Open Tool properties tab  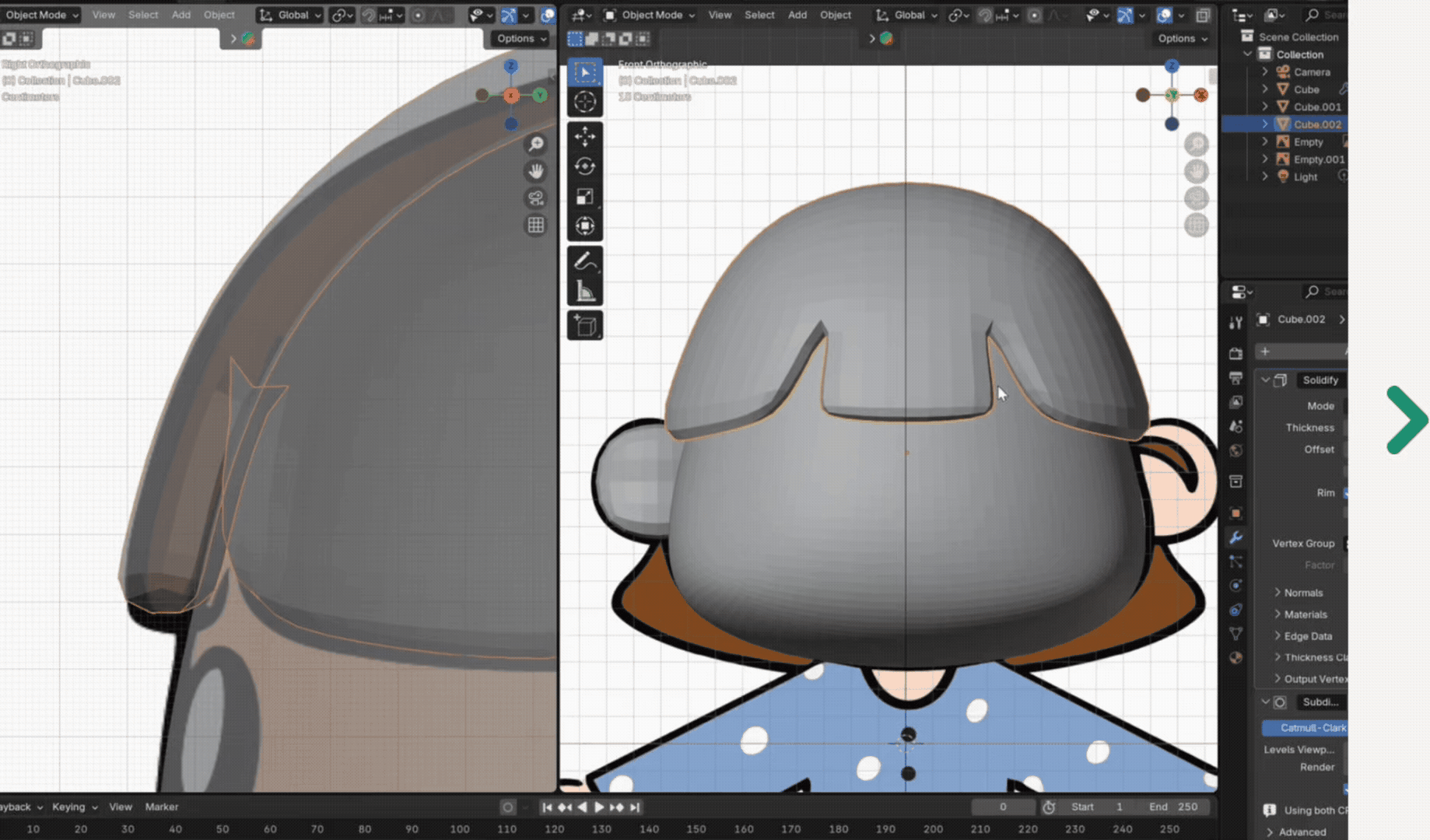pos(1235,323)
